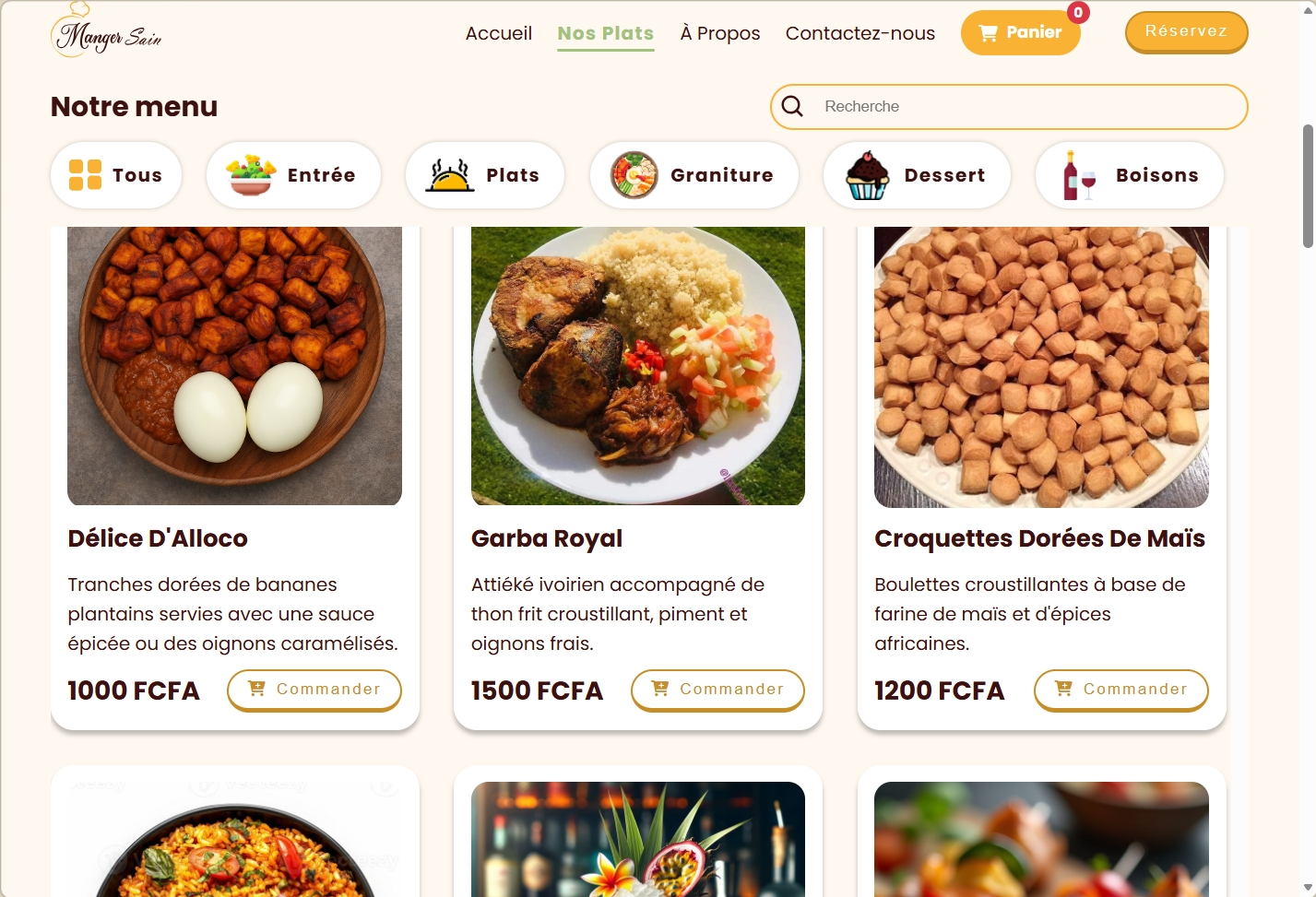The width and height of the screenshot is (1316, 897).
Task: Click the cart item count badge
Action: [x=1078, y=12]
